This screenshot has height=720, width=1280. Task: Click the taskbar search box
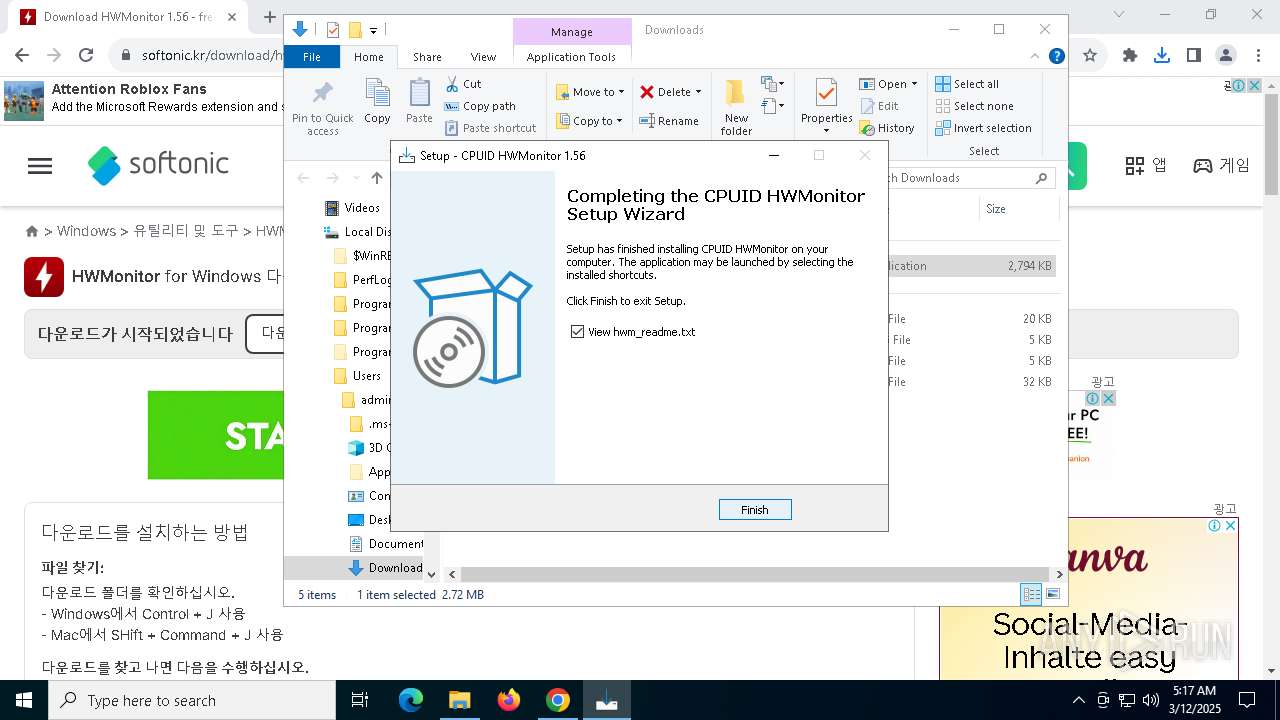click(x=192, y=700)
